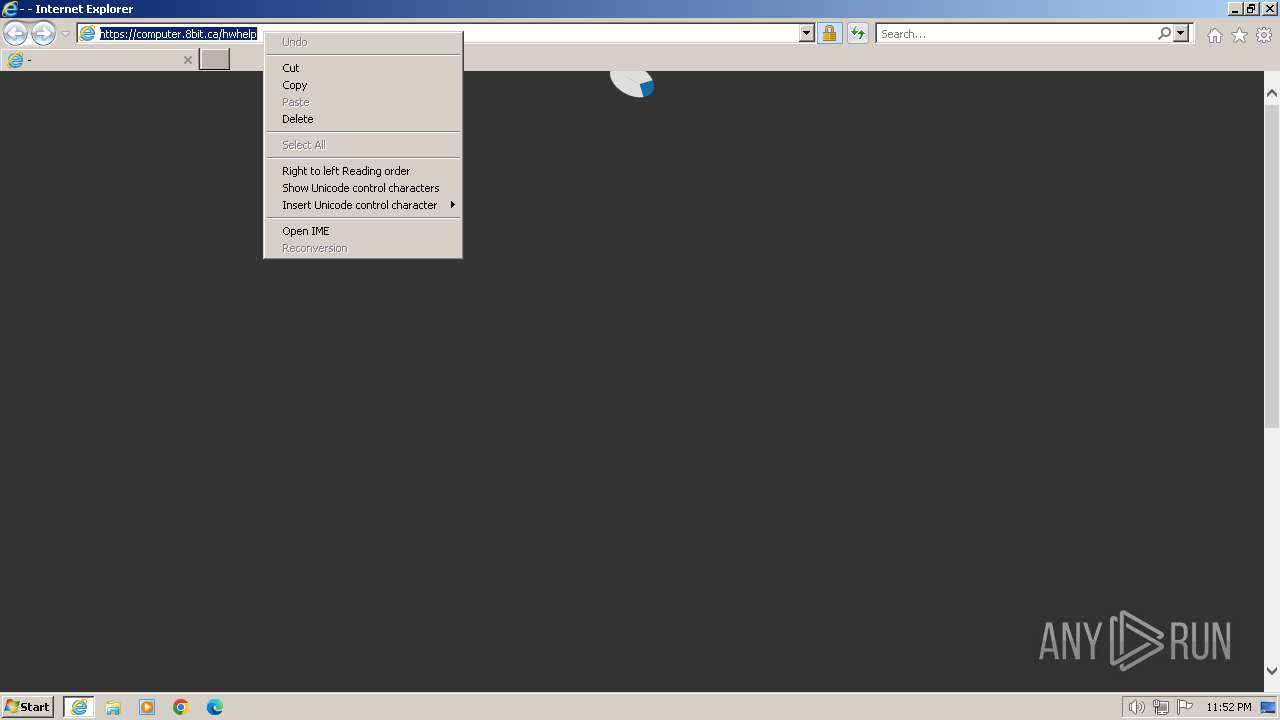Open the Favorites star icon
Screen dimensions: 1280x720
click(1239, 35)
